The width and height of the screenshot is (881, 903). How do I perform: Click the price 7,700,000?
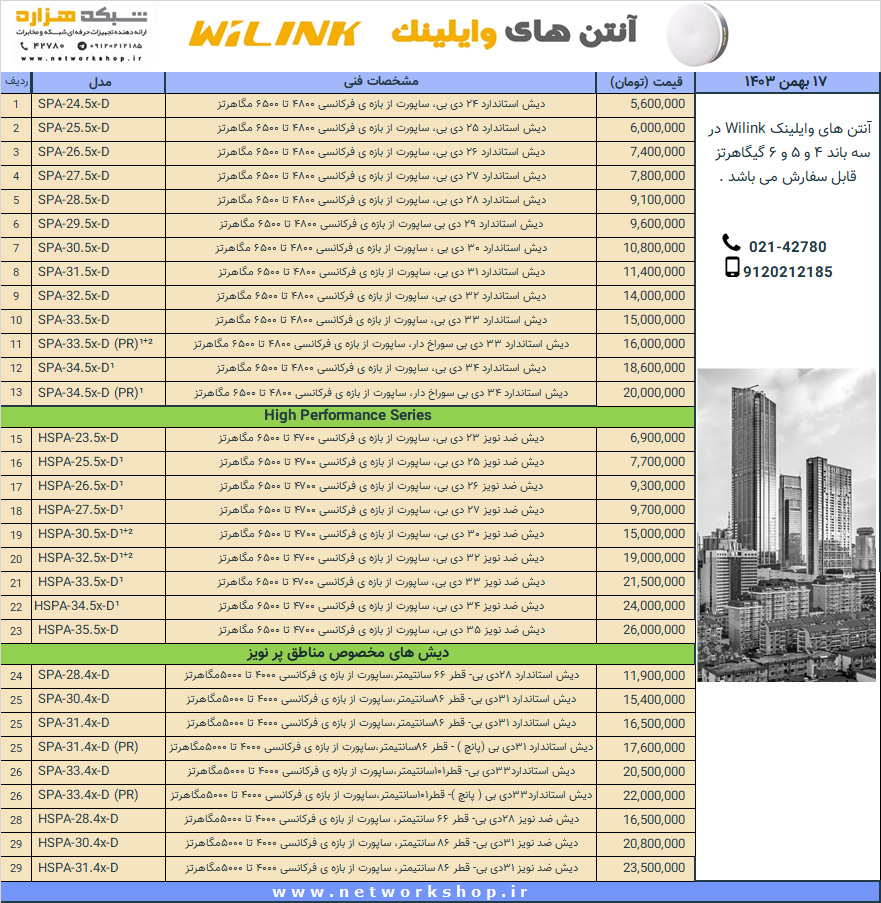click(658, 462)
